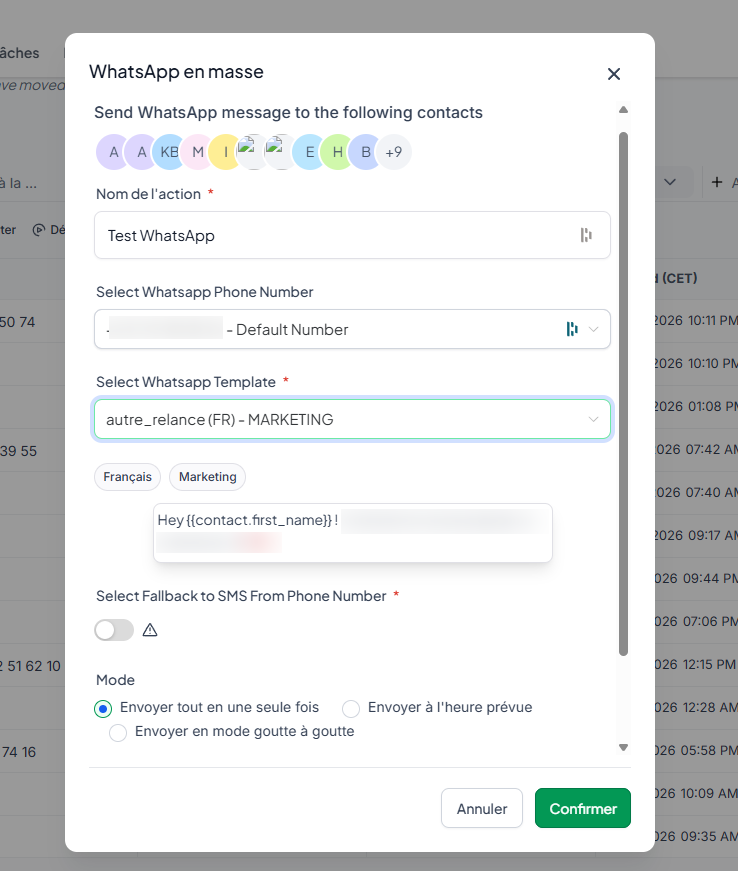738x871 pixels.
Task: Click the E contact avatar
Action: (310, 152)
